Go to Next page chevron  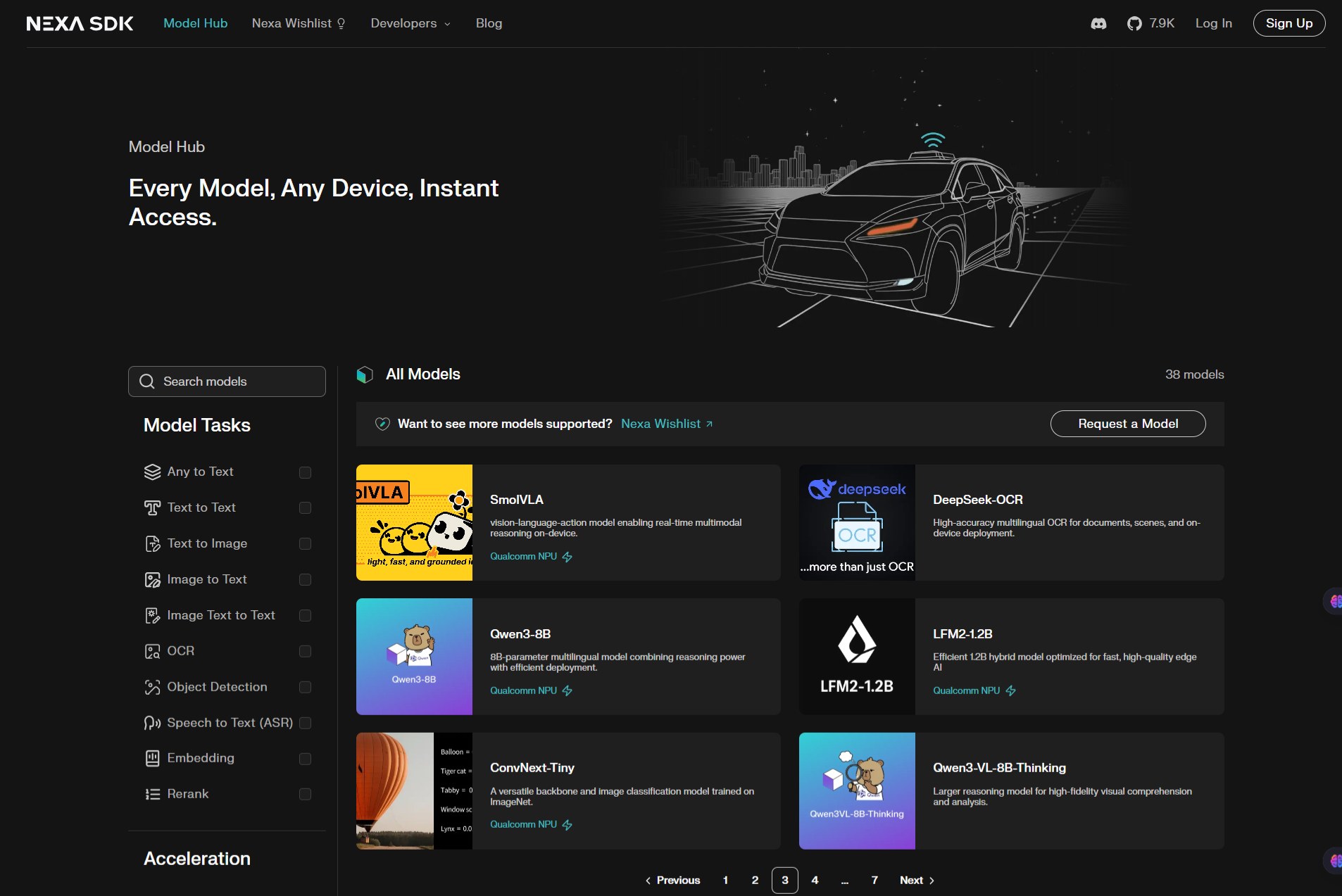point(932,881)
